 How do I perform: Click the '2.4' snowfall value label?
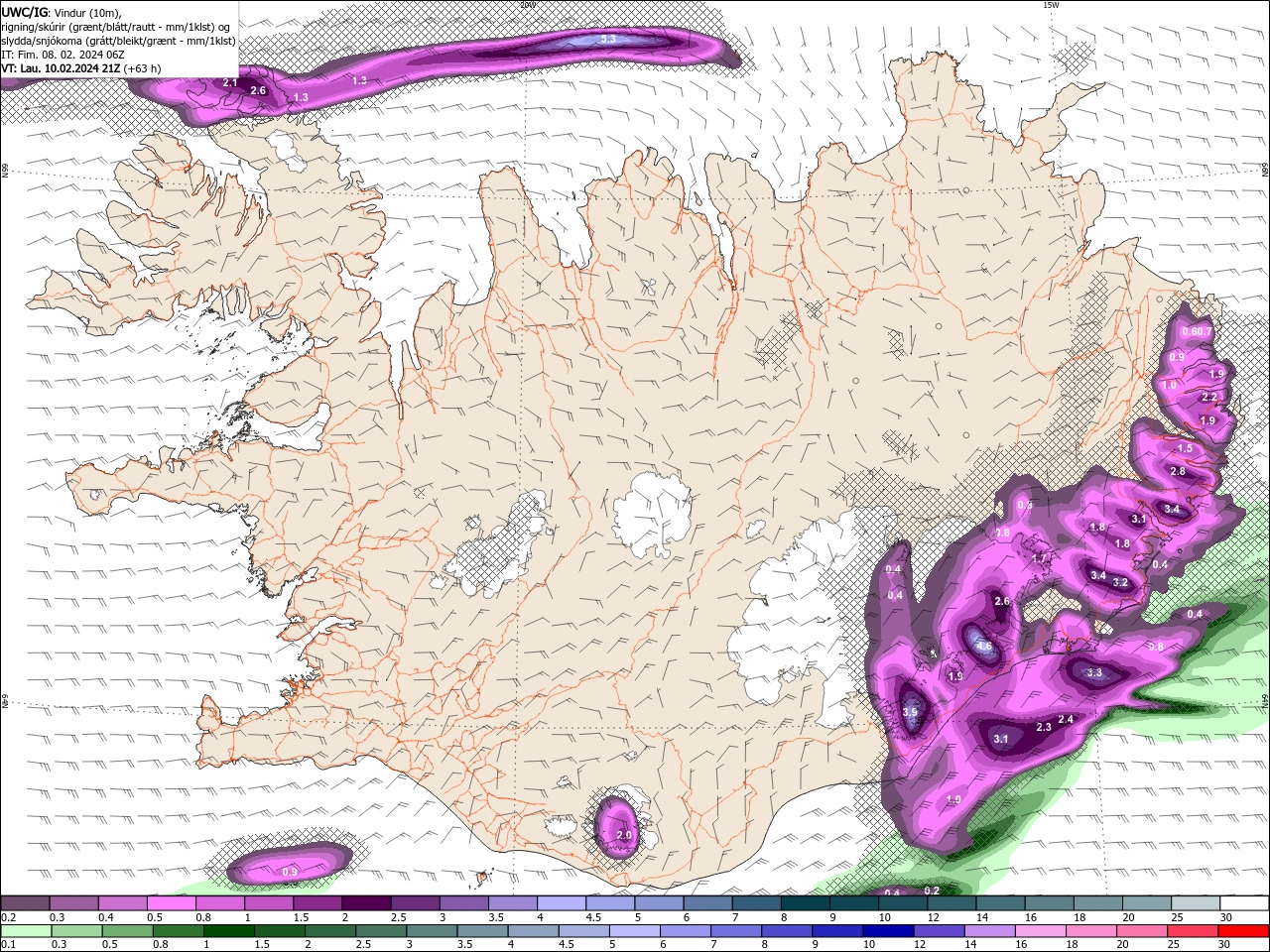(x=1067, y=719)
